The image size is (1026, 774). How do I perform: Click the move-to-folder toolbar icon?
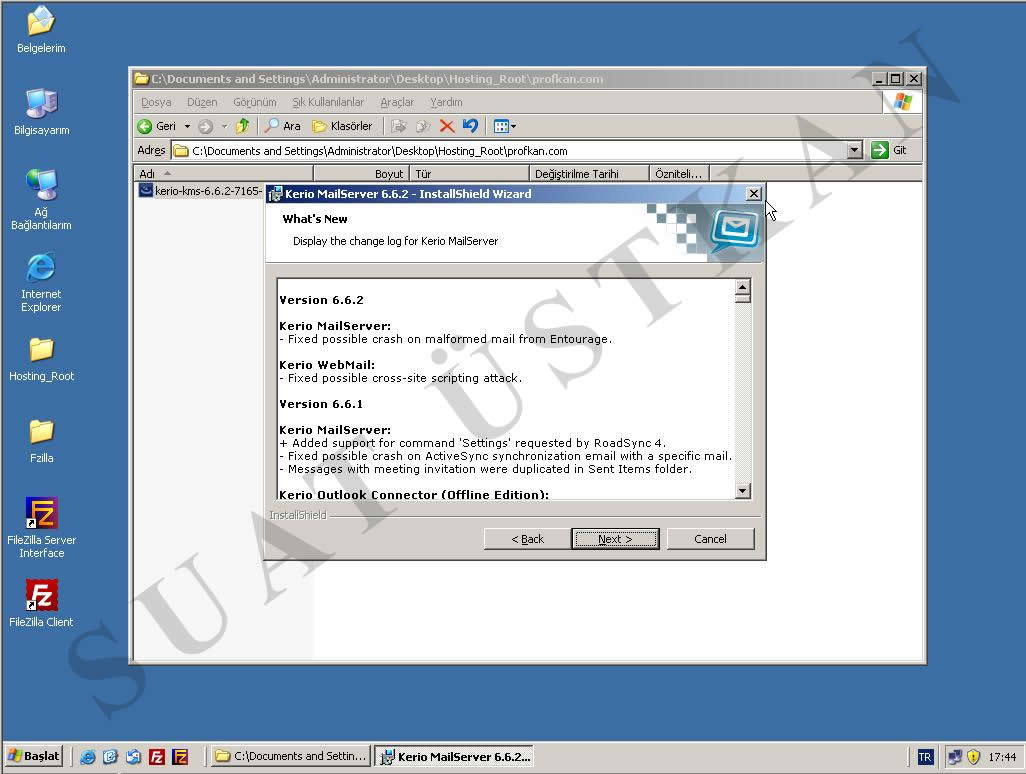[x=398, y=126]
